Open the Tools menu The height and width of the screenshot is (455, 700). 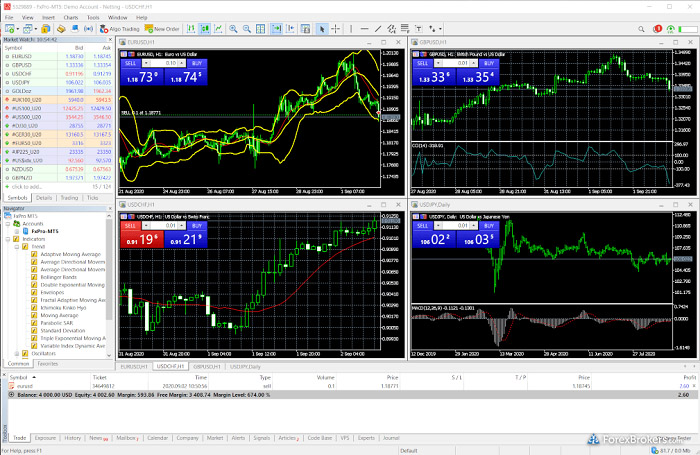click(x=93, y=17)
